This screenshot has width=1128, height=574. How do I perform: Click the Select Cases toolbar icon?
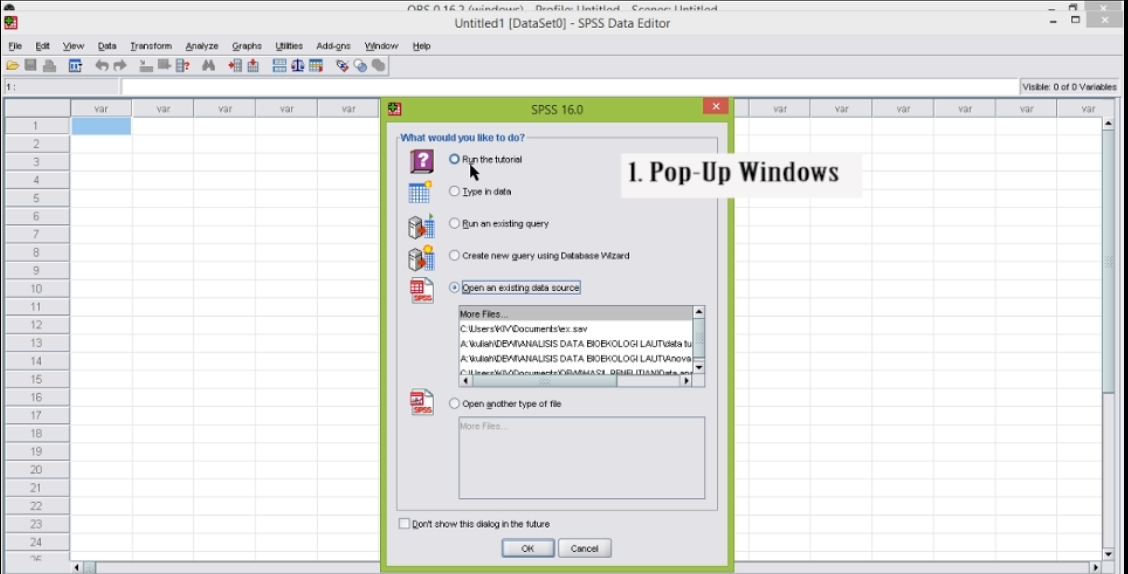point(316,65)
